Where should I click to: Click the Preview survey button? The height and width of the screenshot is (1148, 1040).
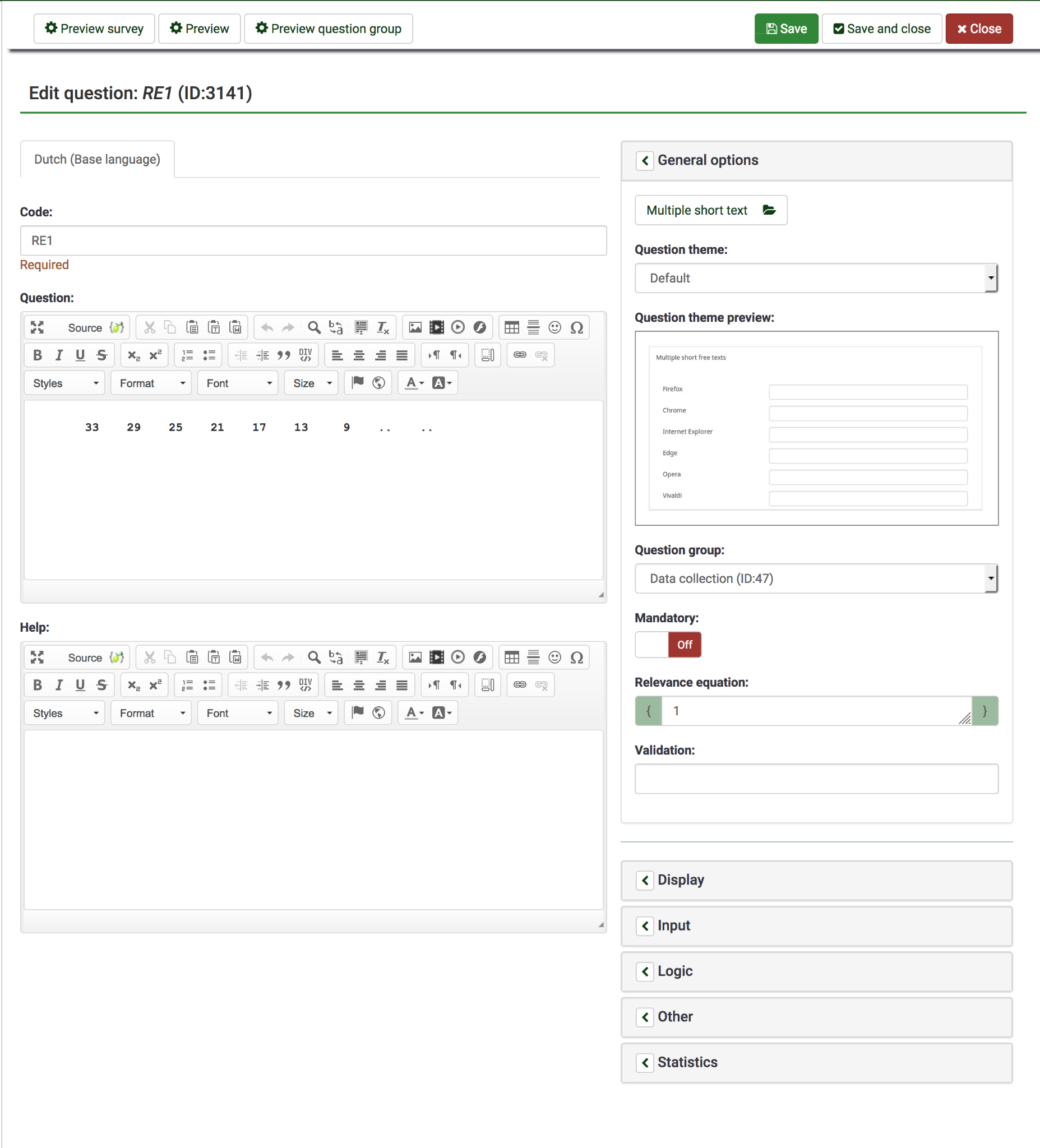94,29
